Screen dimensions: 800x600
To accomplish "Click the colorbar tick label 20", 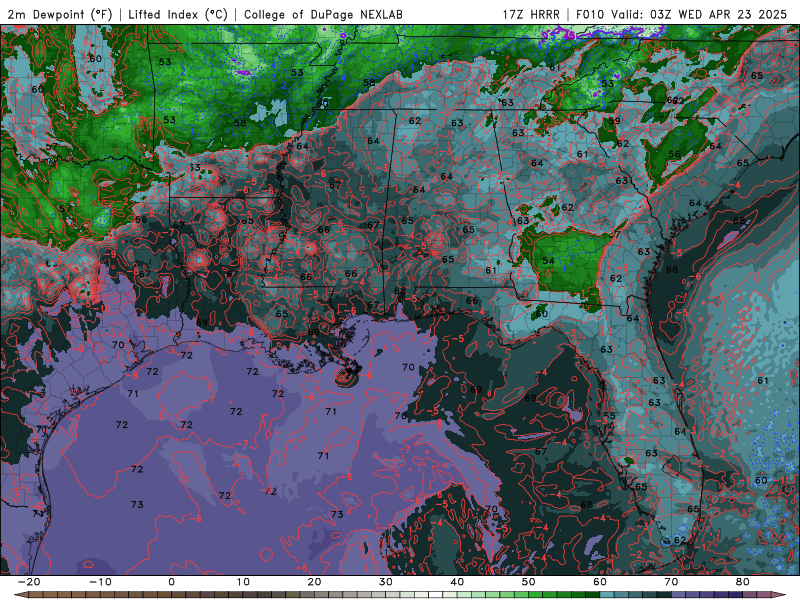I will coord(314,582).
